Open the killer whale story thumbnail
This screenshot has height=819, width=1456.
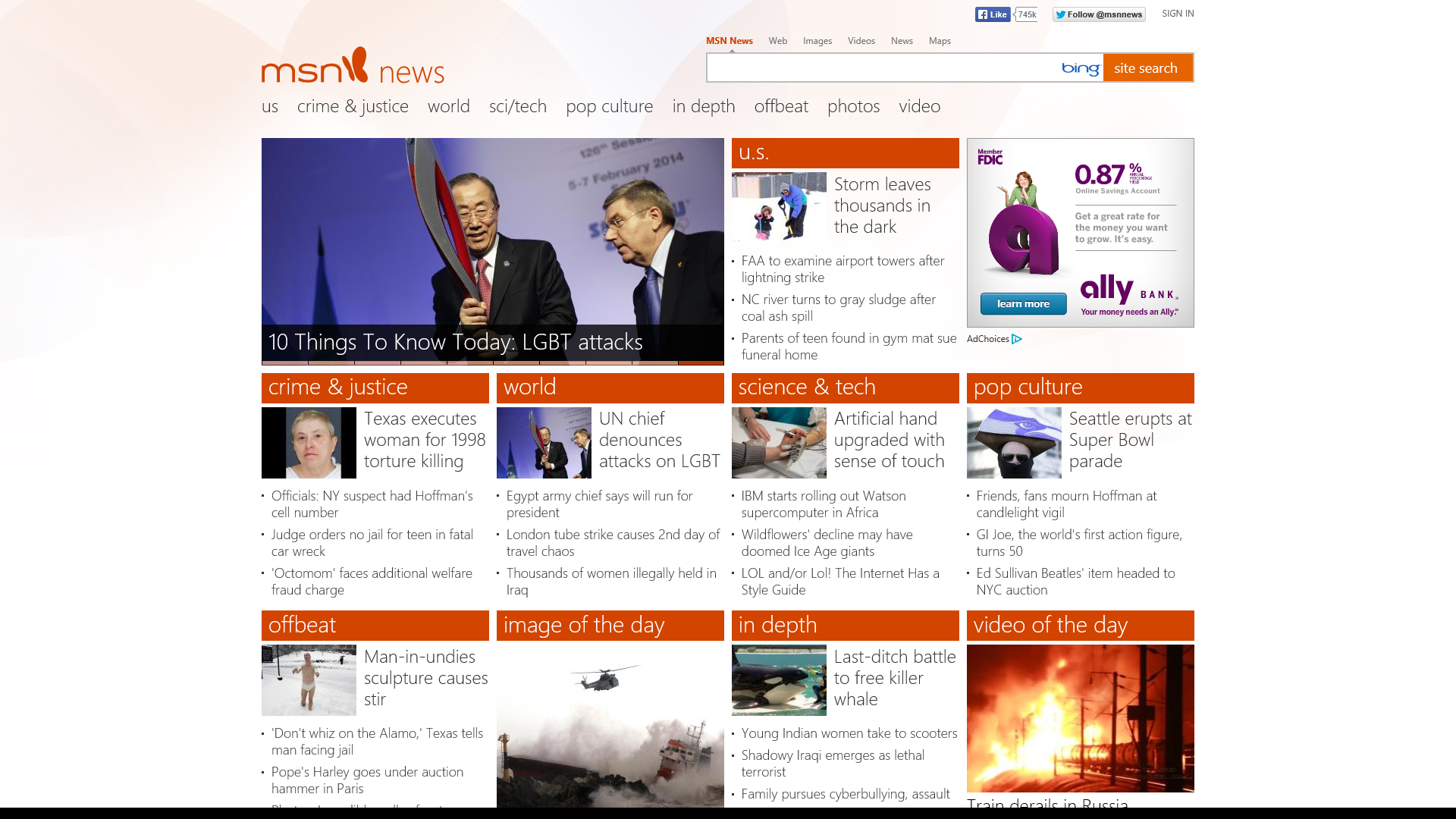coord(779,680)
